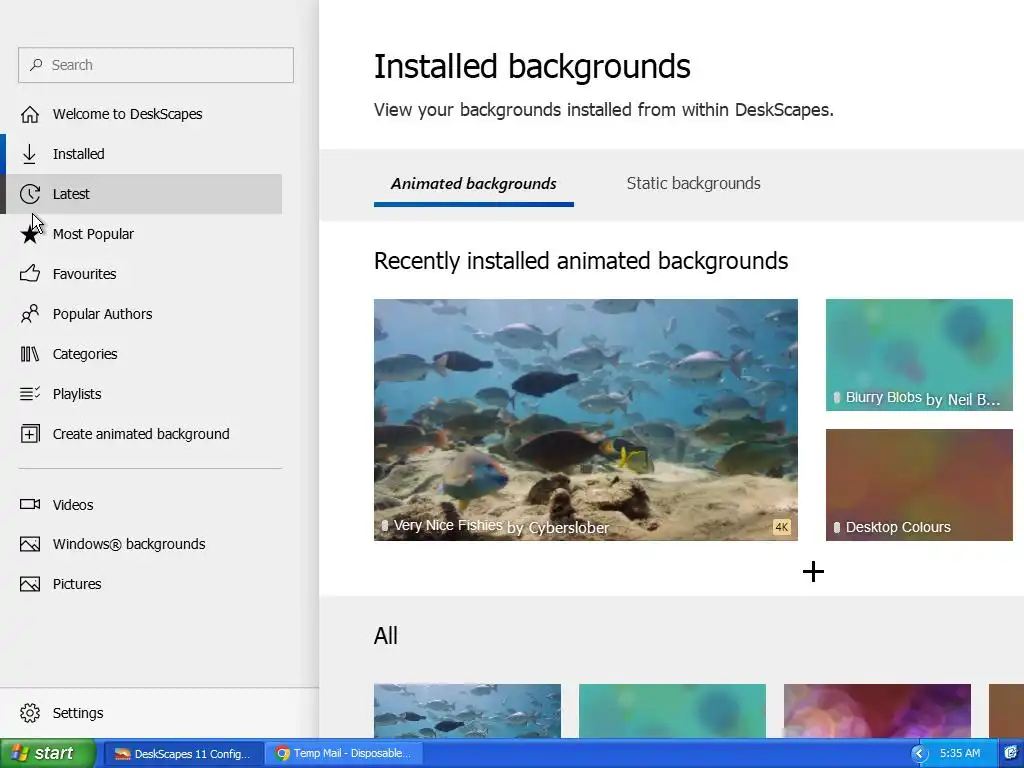Show Favourites backgrounds
This screenshot has height=768, width=1024.
click(84, 274)
